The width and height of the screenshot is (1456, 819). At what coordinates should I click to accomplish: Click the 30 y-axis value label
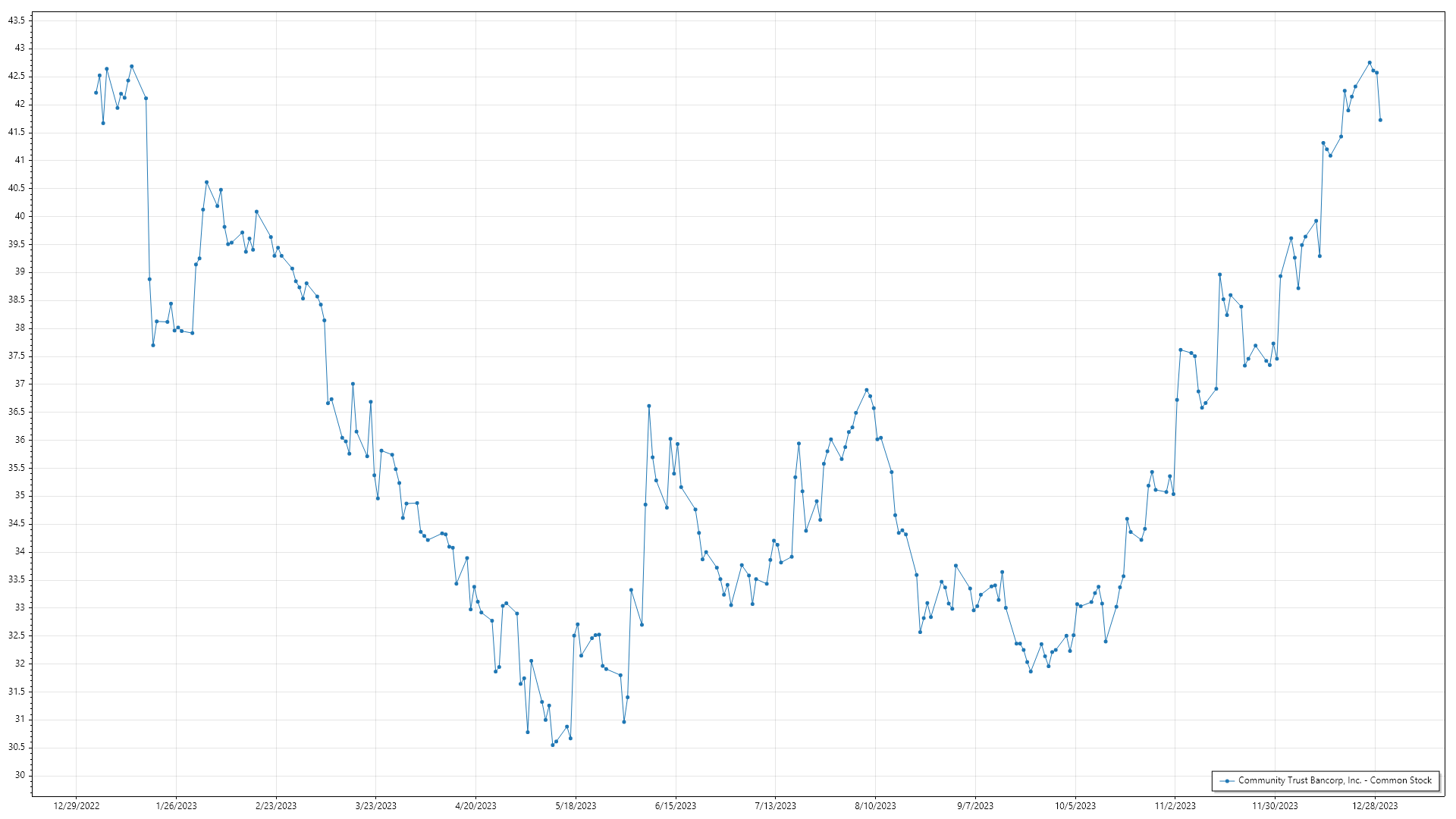coord(20,775)
